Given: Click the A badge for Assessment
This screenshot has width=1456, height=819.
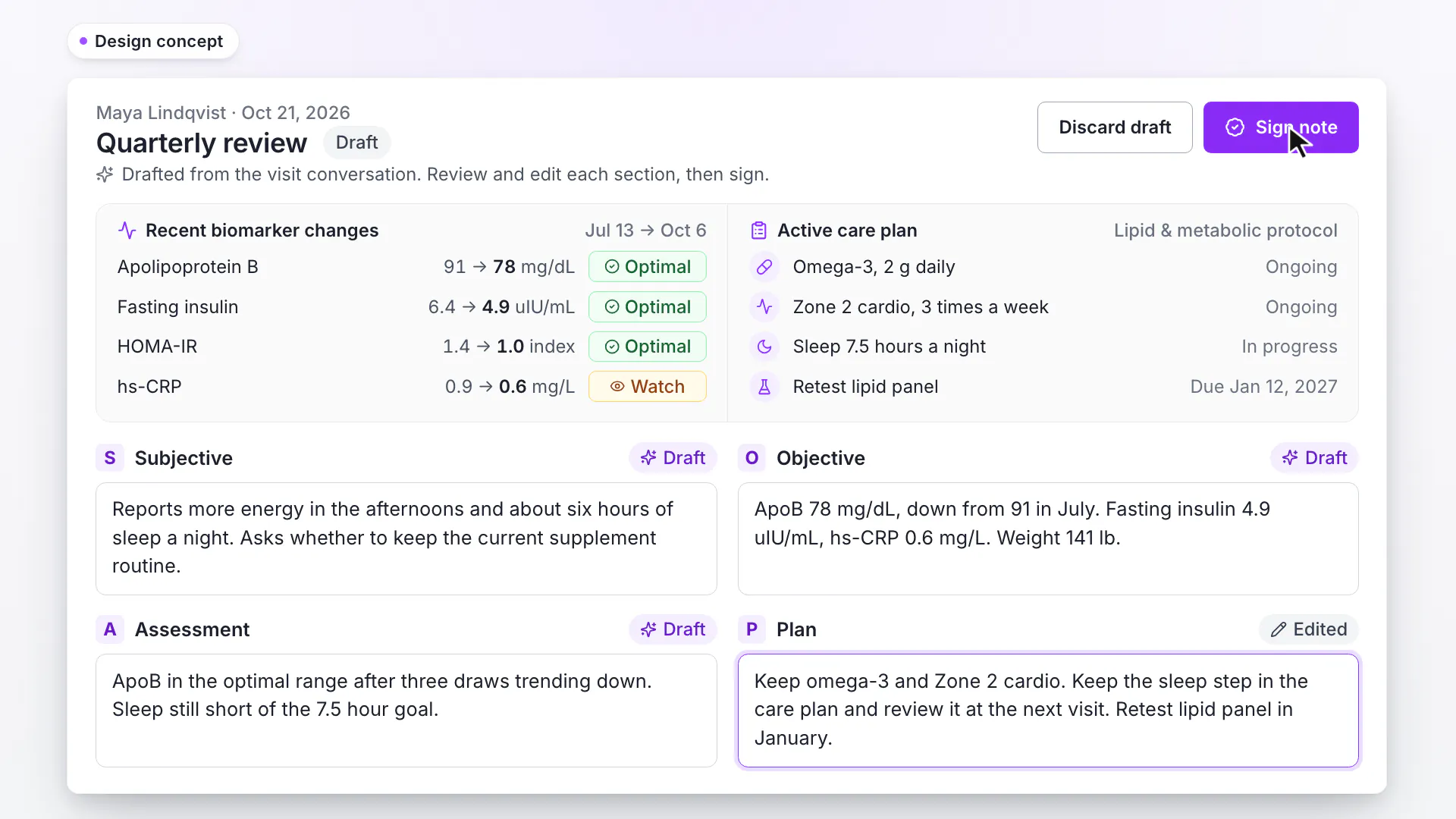Looking at the screenshot, I should pos(110,629).
